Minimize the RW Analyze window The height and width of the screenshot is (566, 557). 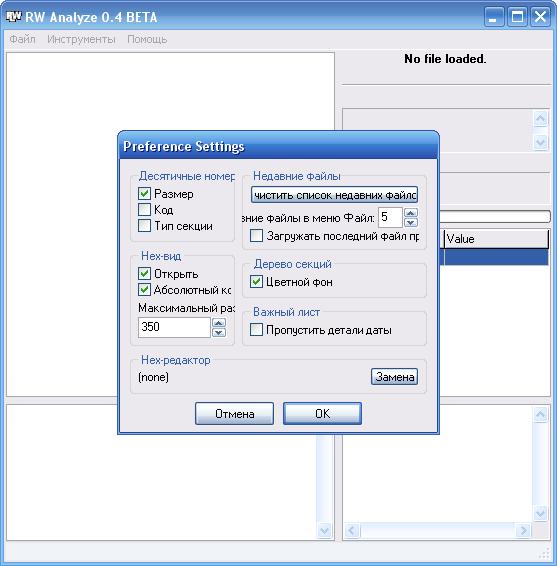pos(493,17)
